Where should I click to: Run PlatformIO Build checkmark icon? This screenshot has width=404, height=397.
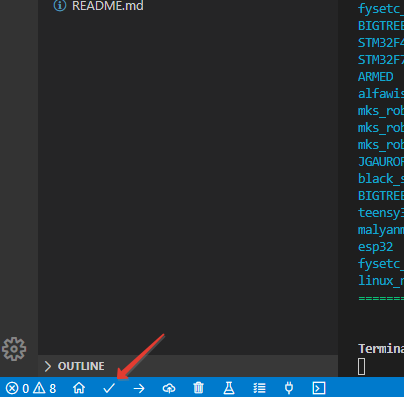click(109, 388)
